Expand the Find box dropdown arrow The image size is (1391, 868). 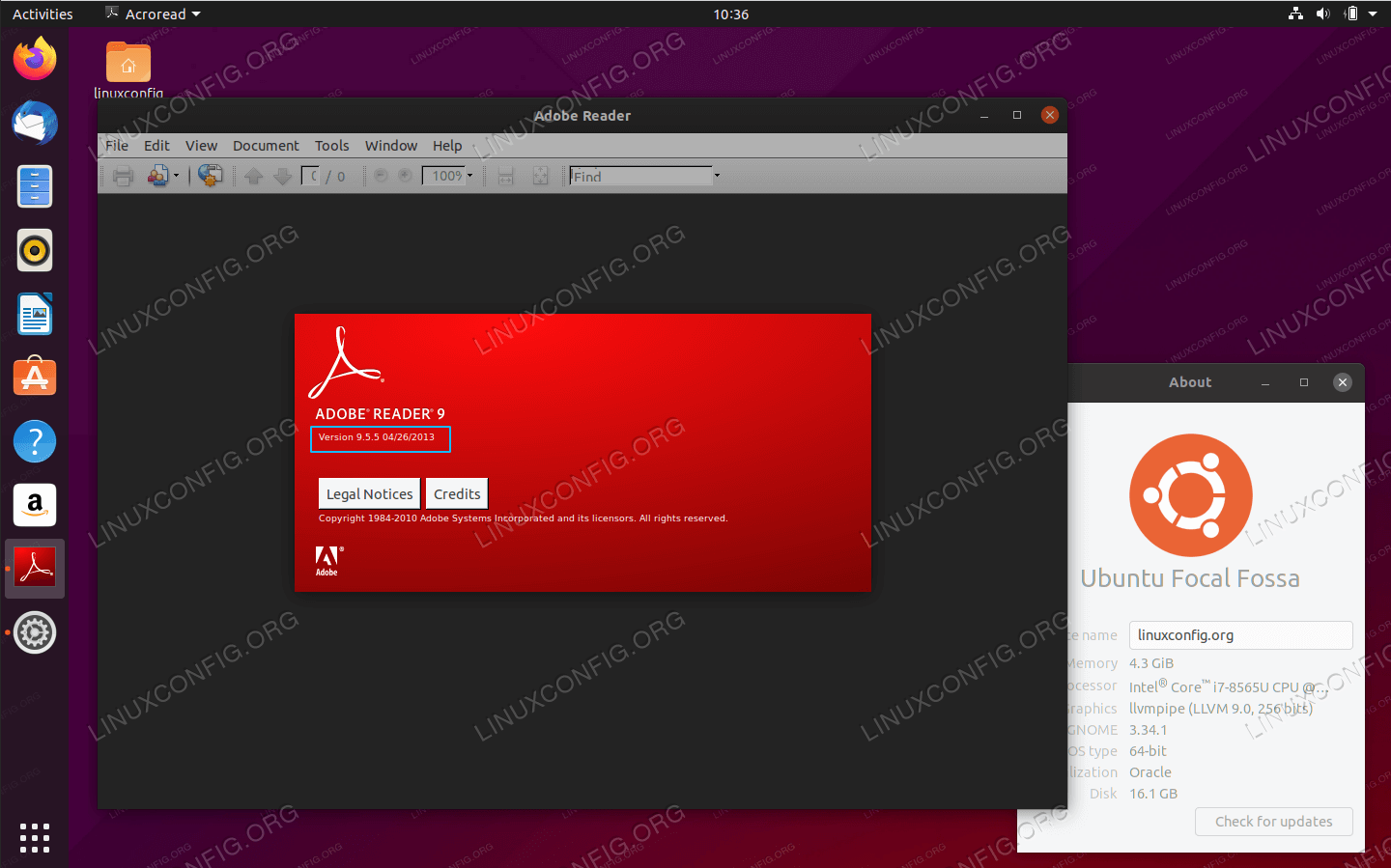coord(717,176)
